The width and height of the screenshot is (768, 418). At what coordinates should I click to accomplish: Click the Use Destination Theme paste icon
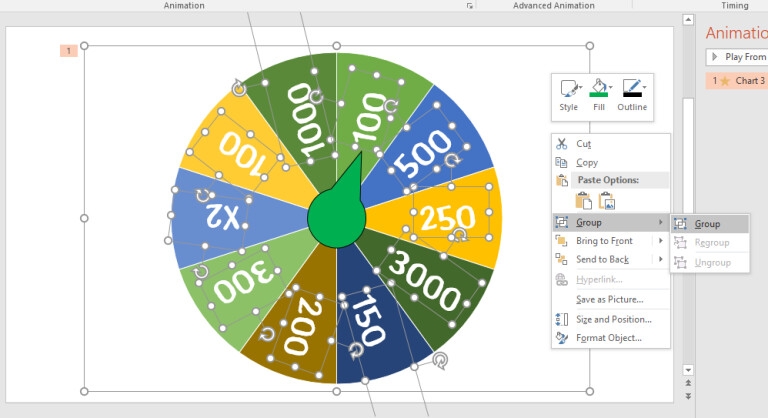(583, 201)
